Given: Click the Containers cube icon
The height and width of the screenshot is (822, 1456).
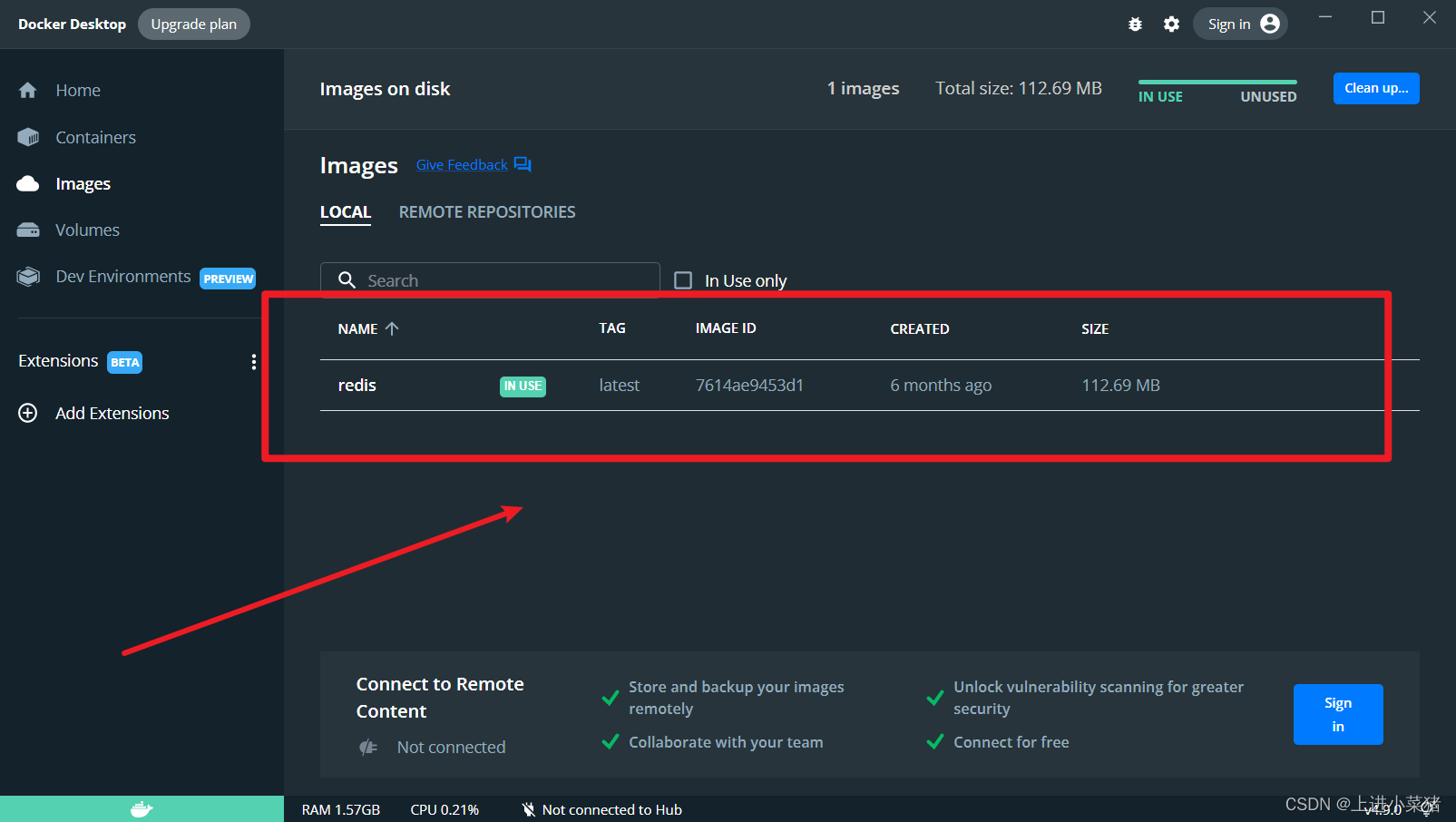Looking at the screenshot, I should click(28, 137).
